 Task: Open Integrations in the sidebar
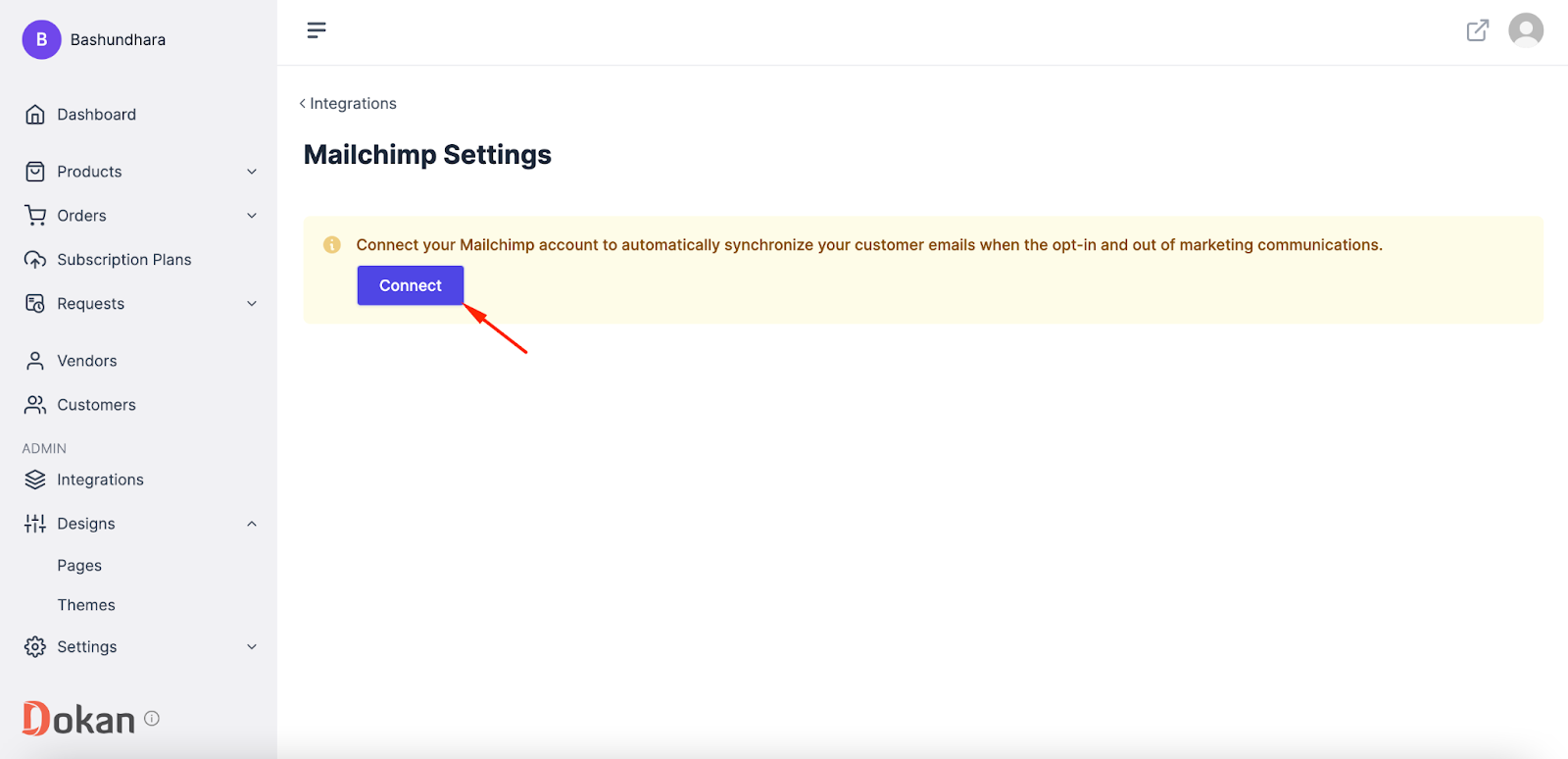point(100,480)
